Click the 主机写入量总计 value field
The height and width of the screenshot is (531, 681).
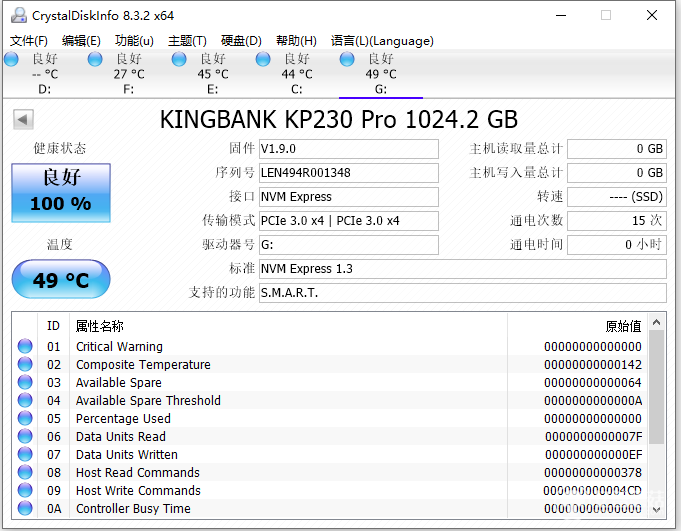(617, 173)
